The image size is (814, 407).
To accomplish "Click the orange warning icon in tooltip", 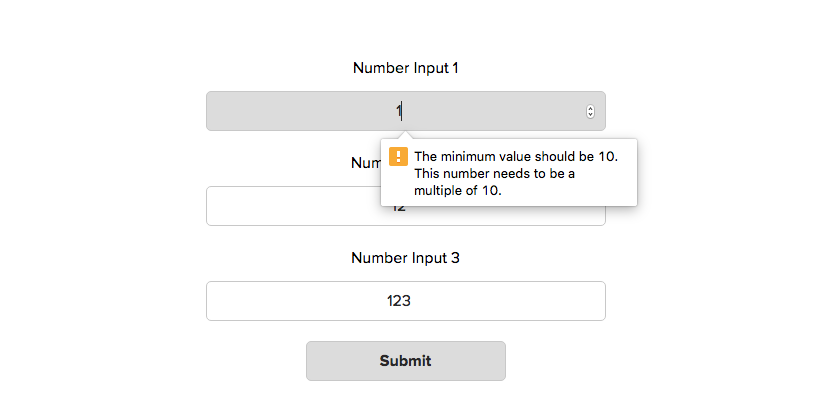I will (x=398, y=156).
